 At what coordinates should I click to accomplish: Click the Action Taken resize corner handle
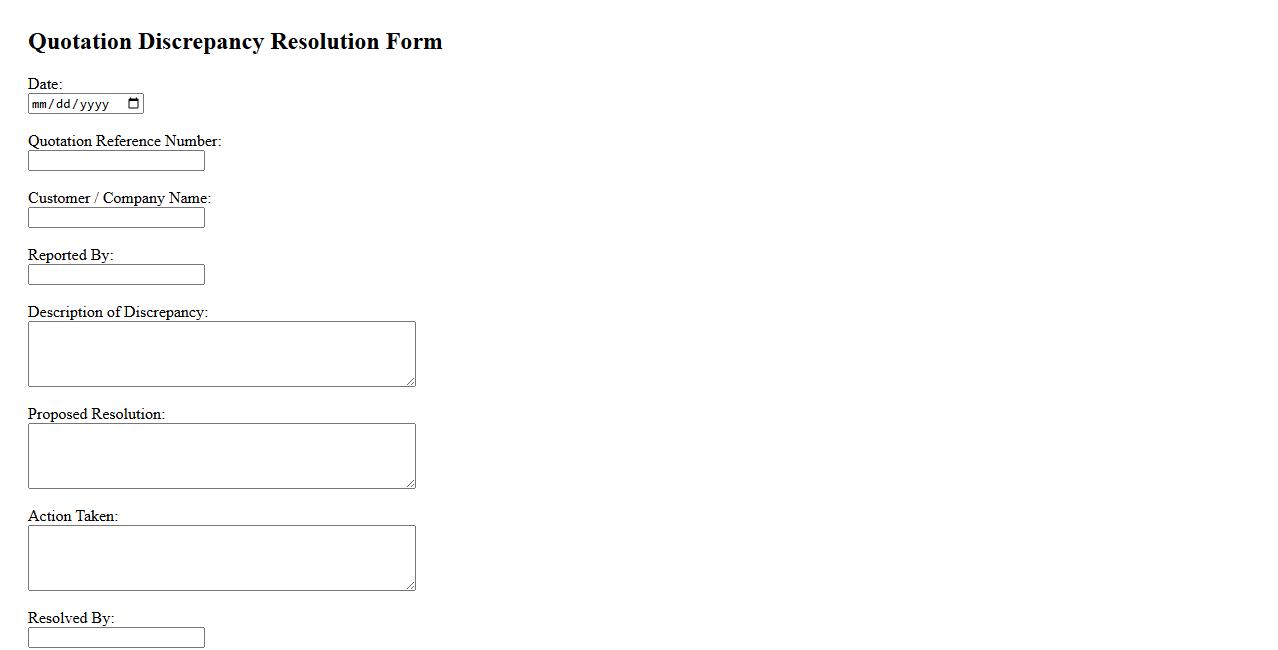point(410,585)
